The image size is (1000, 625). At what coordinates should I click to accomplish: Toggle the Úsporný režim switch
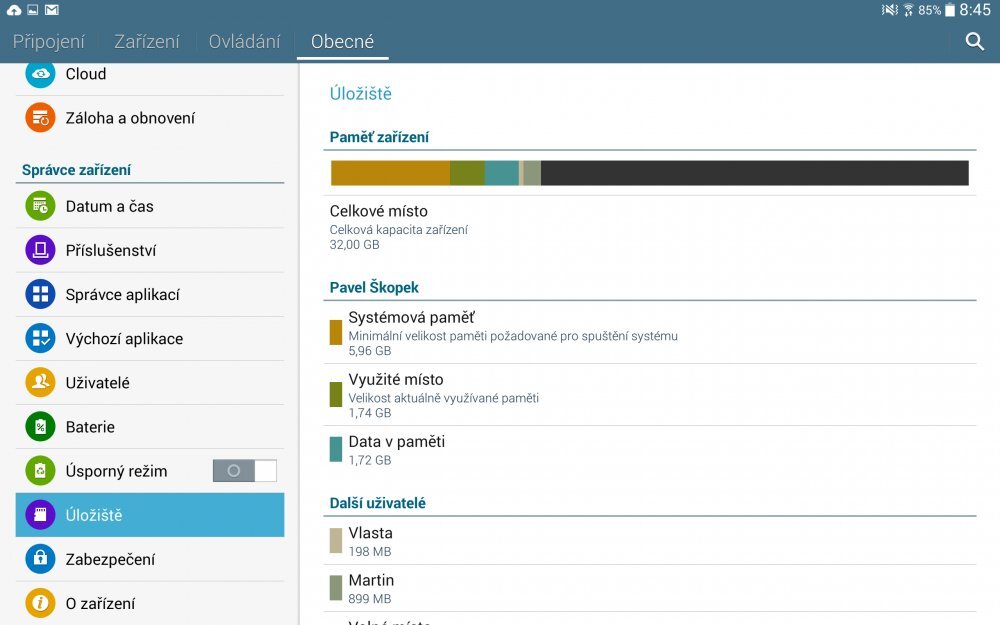pyautogui.click(x=244, y=470)
